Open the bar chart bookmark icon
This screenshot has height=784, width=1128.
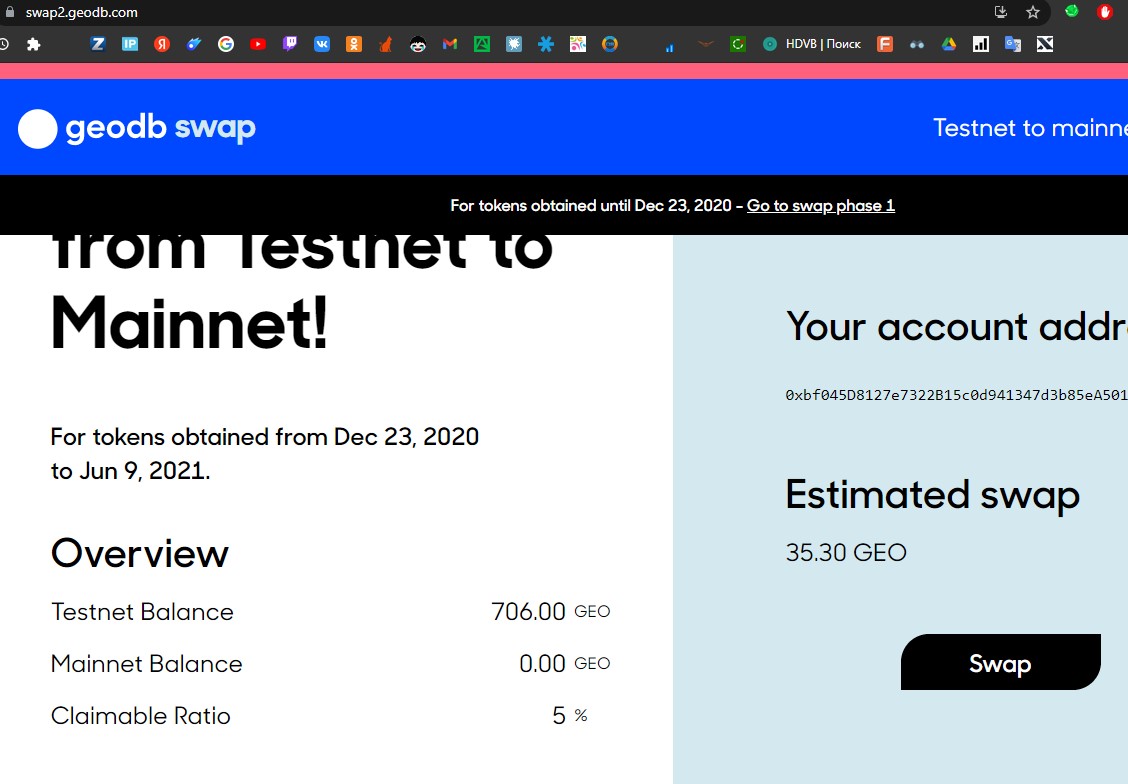click(x=981, y=45)
